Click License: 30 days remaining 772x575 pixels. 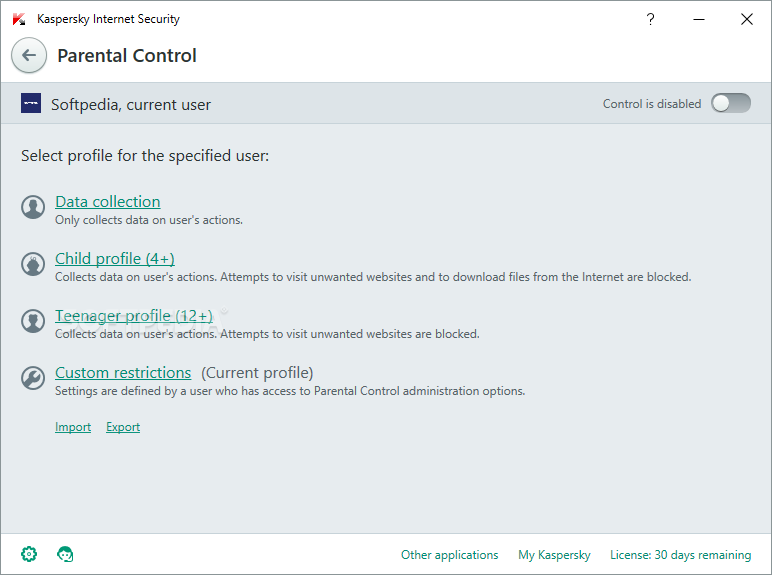click(680, 555)
